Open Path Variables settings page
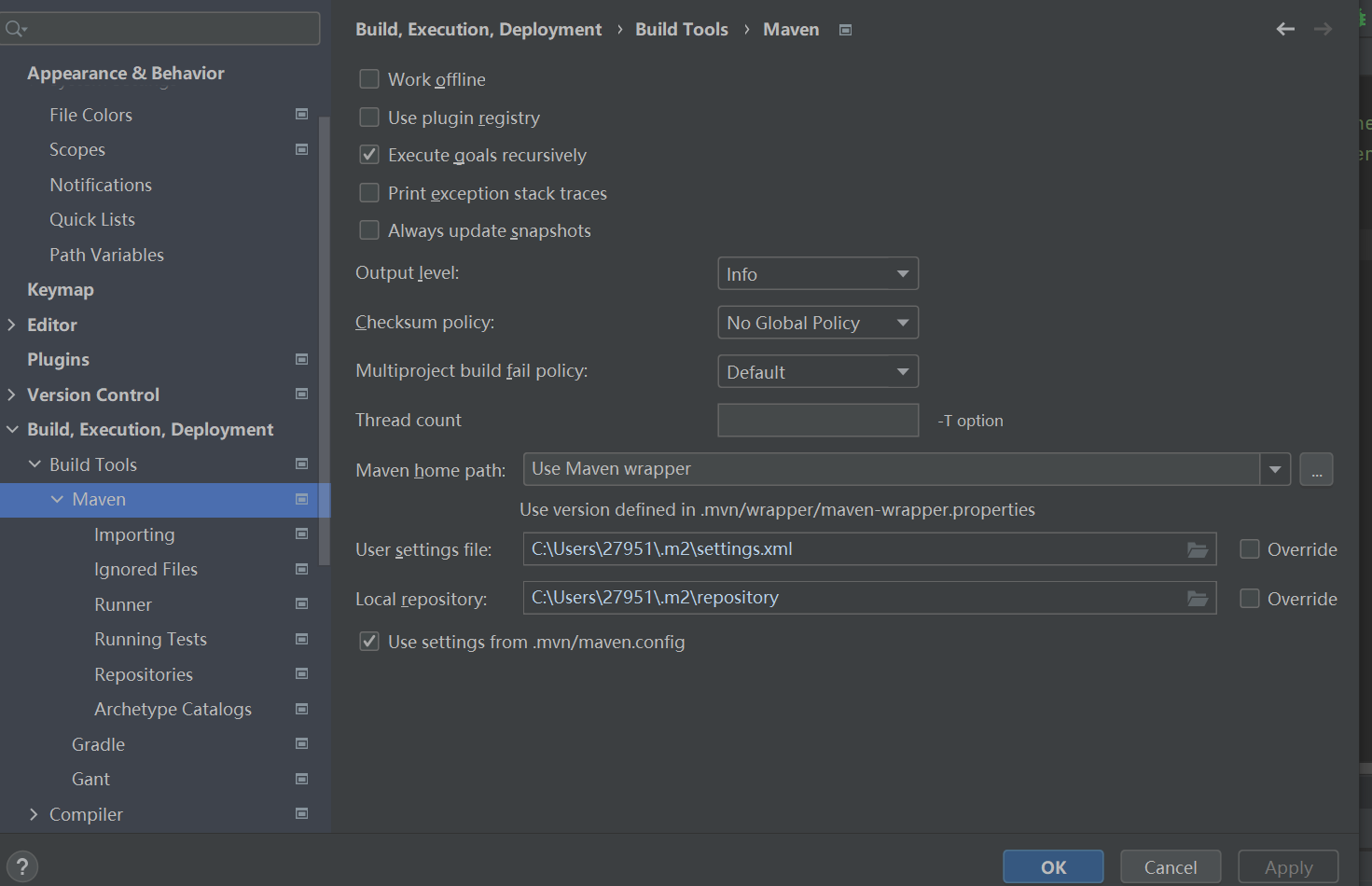The height and width of the screenshot is (886, 1372). [x=106, y=255]
